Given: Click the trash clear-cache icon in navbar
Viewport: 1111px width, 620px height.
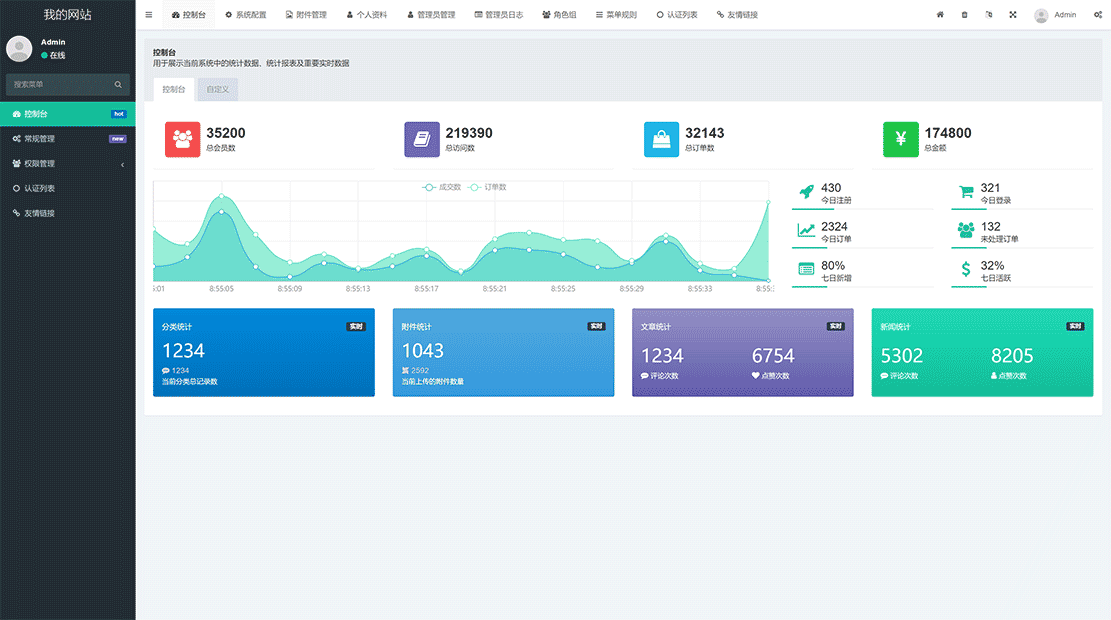Looking at the screenshot, I should tap(963, 14).
